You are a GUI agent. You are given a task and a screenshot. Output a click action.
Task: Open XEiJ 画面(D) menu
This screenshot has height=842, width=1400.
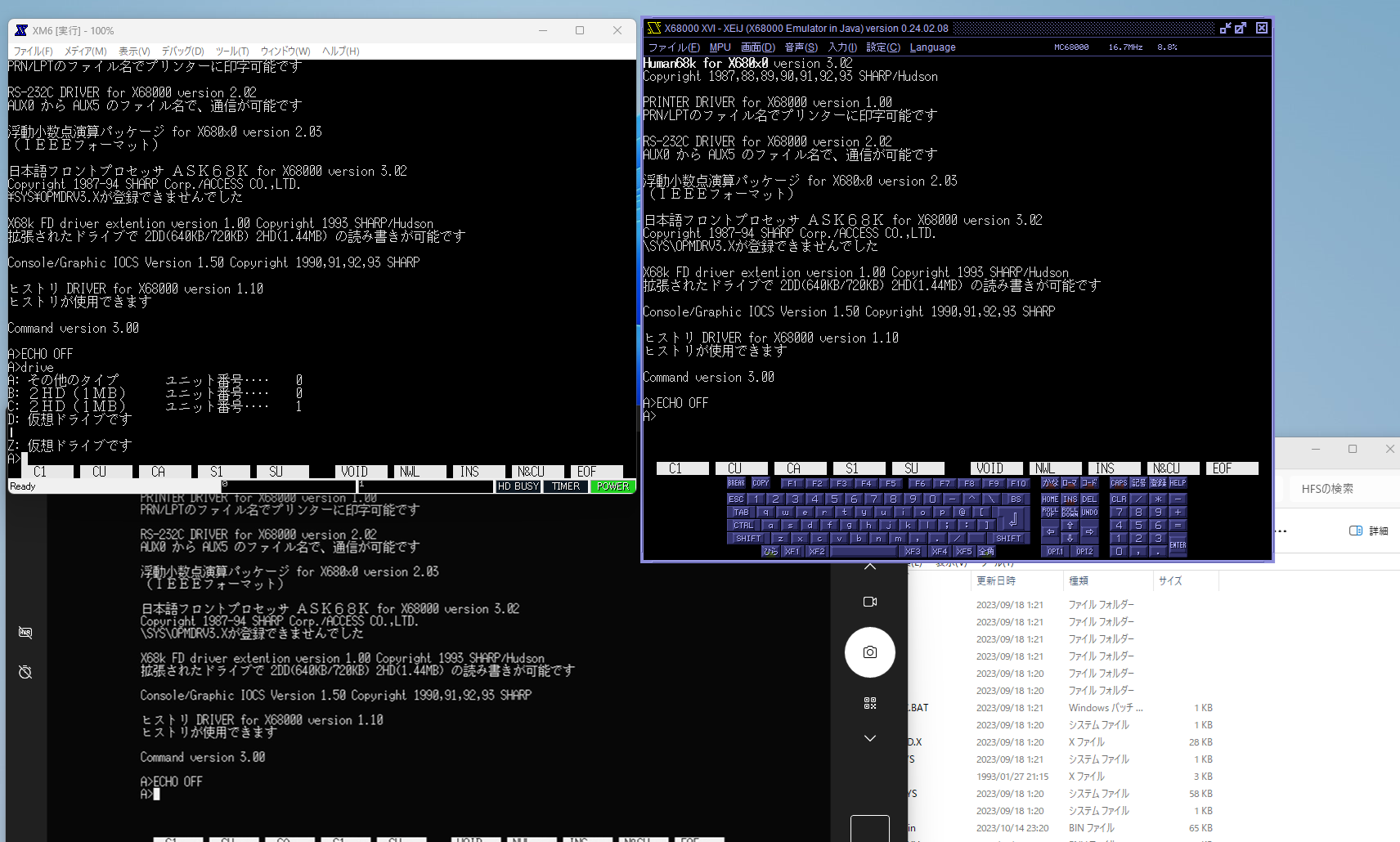pos(758,47)
